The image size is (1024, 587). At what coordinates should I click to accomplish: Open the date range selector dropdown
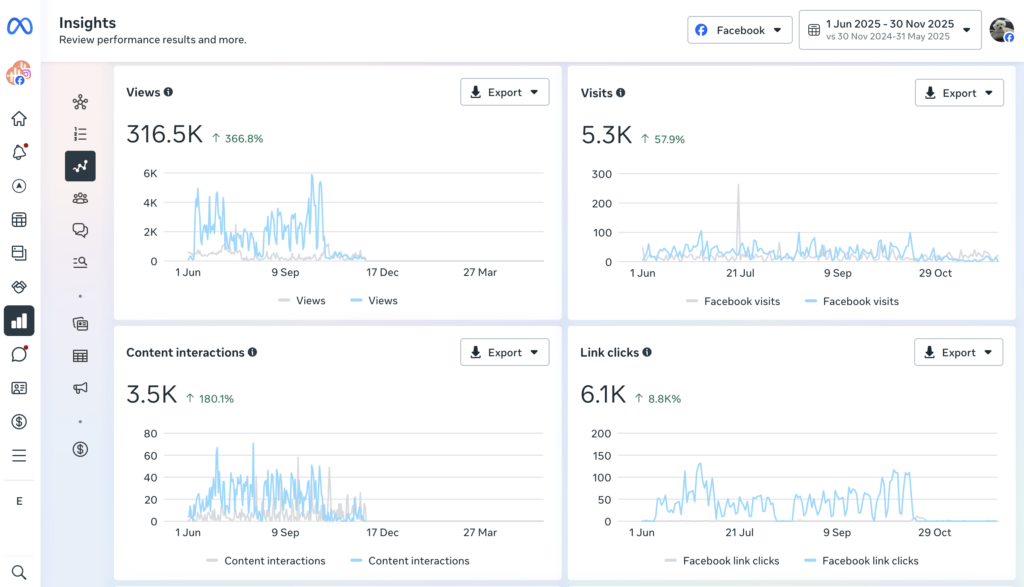tap(889, 29)
